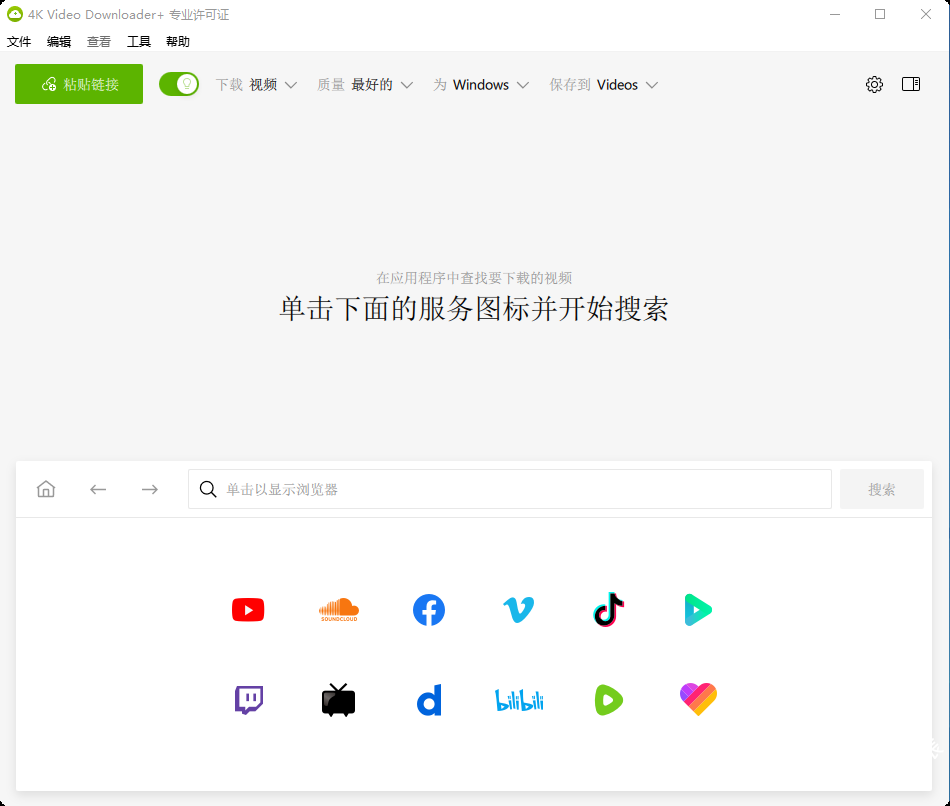Open the 帮助 menu
Image resolution: width=950 pixels, height=806 pixels.
point(178,41)
